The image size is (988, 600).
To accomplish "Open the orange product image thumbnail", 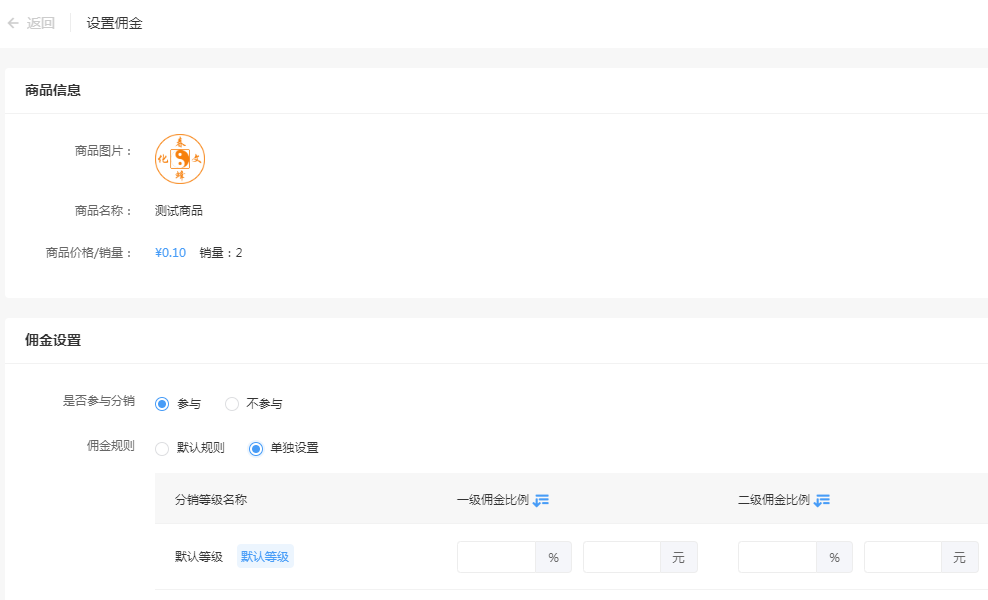I will pos(180,159).
